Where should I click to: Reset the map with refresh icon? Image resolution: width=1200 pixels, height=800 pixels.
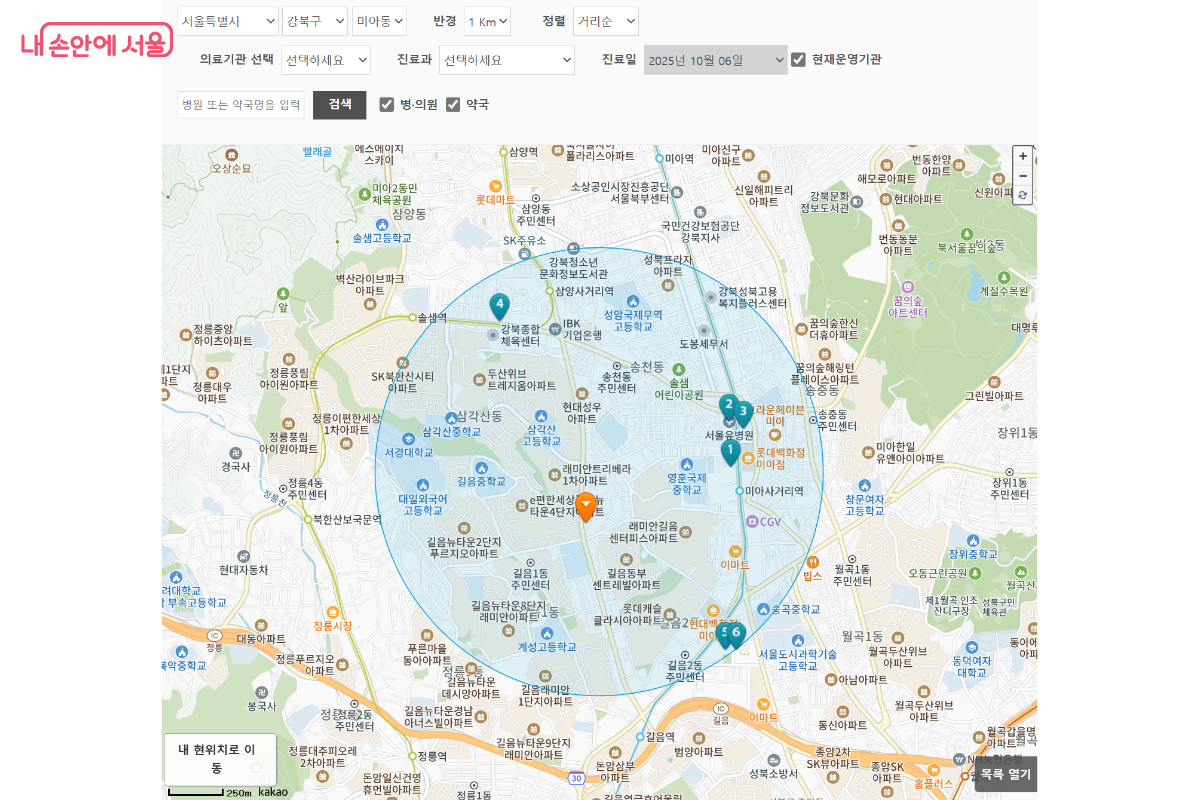pyautogui.click(x=1022, y=194)
